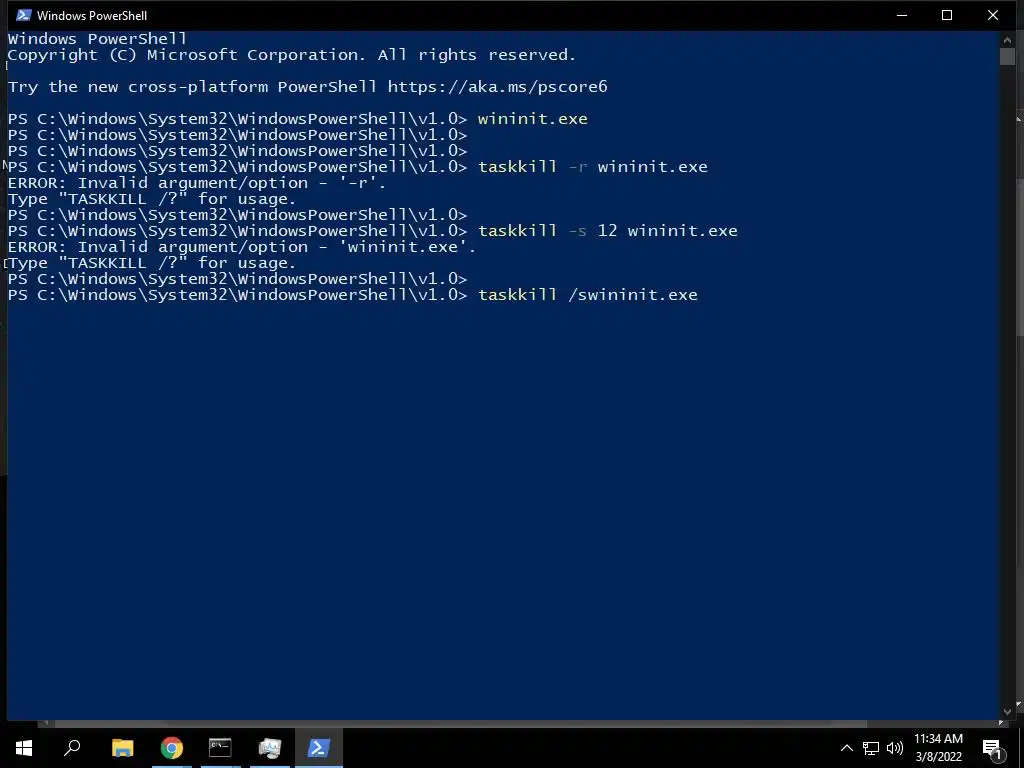Launch Google Chrome from the taskbar

172,748
